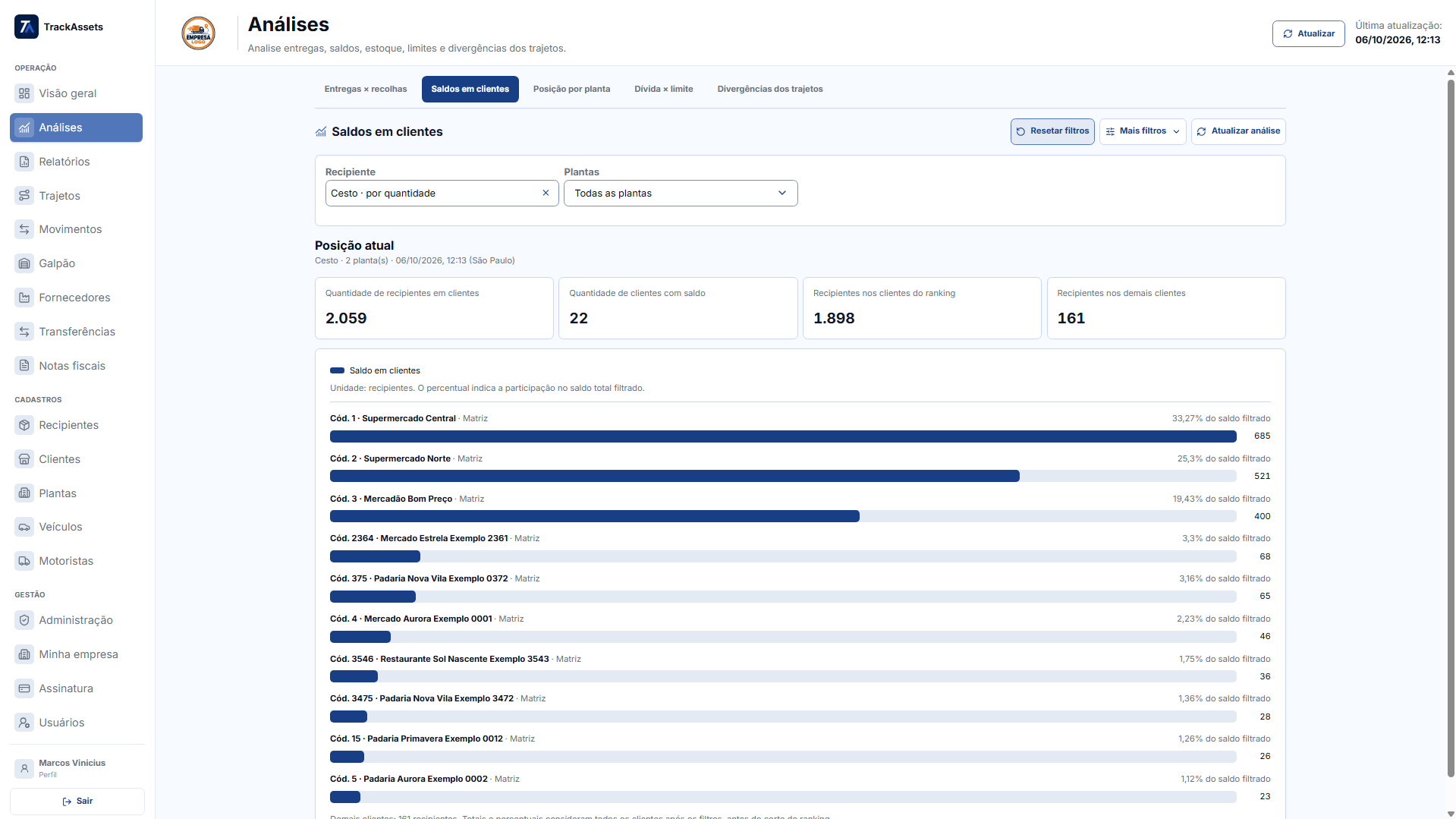Open Transferências icon in sidebar

coord(24,332)
